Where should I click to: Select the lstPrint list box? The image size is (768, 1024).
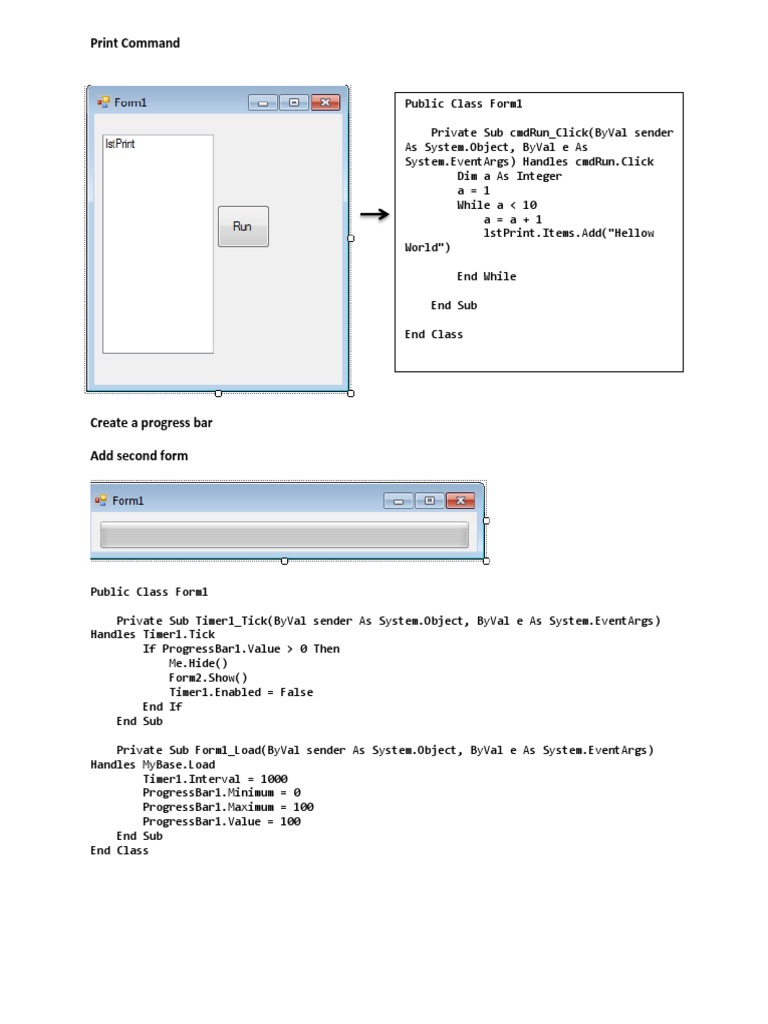click(158, 244)
